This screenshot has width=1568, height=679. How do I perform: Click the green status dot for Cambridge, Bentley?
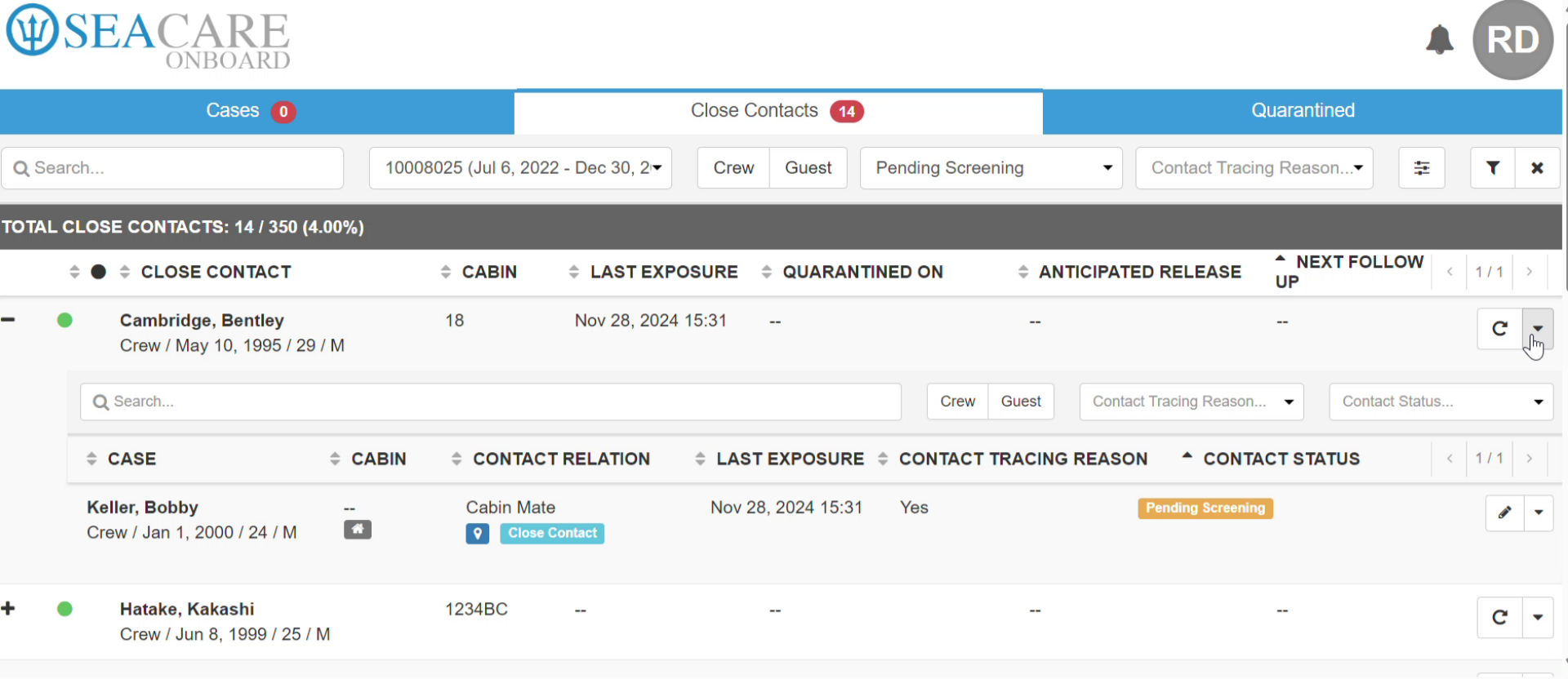(65, 320)
